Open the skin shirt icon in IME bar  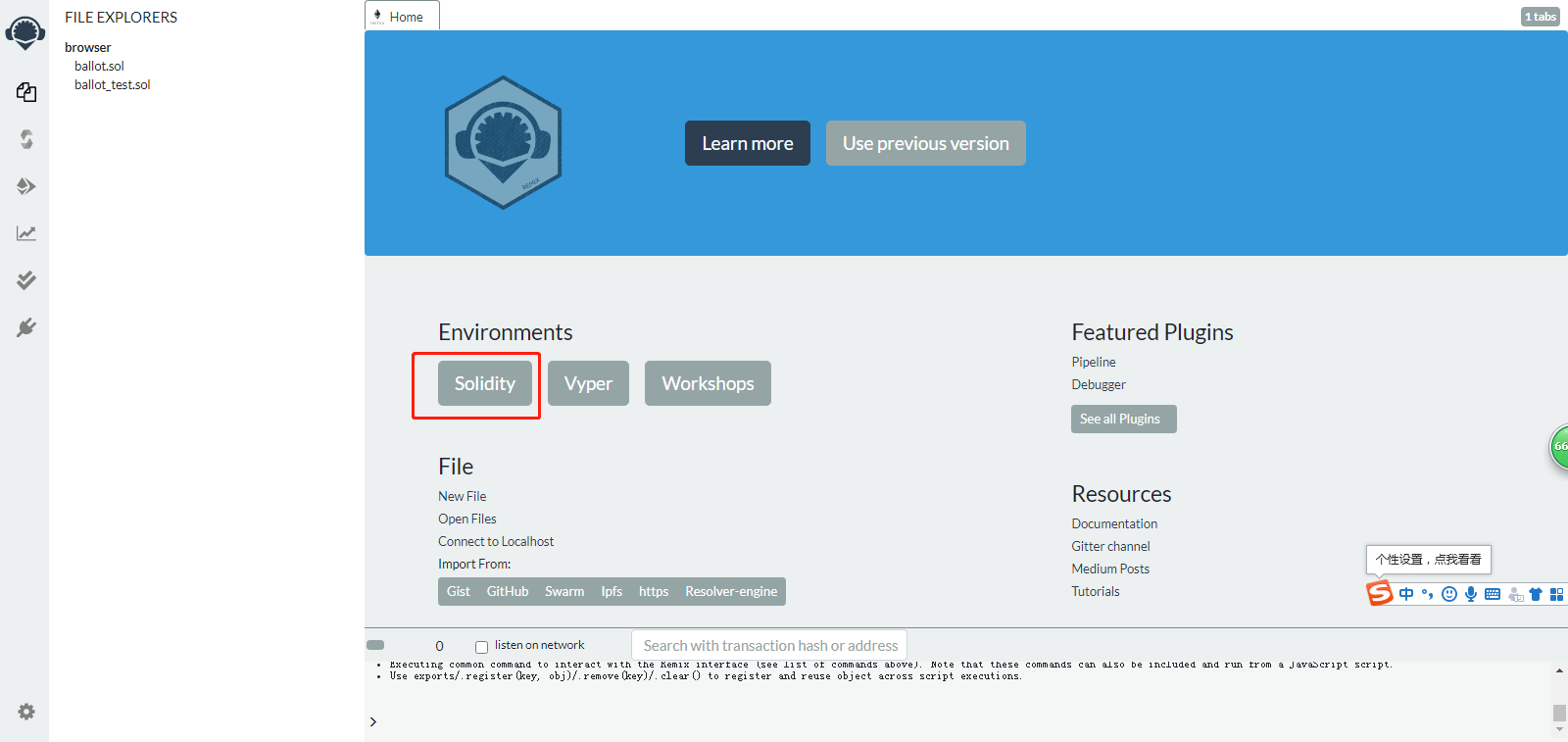tap(1536, 594)
